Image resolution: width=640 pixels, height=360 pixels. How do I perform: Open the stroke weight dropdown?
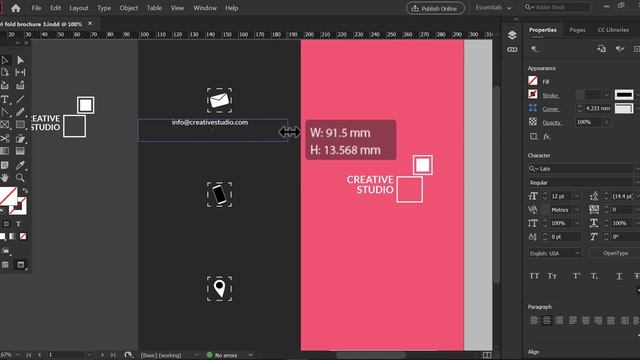[606, 95]
